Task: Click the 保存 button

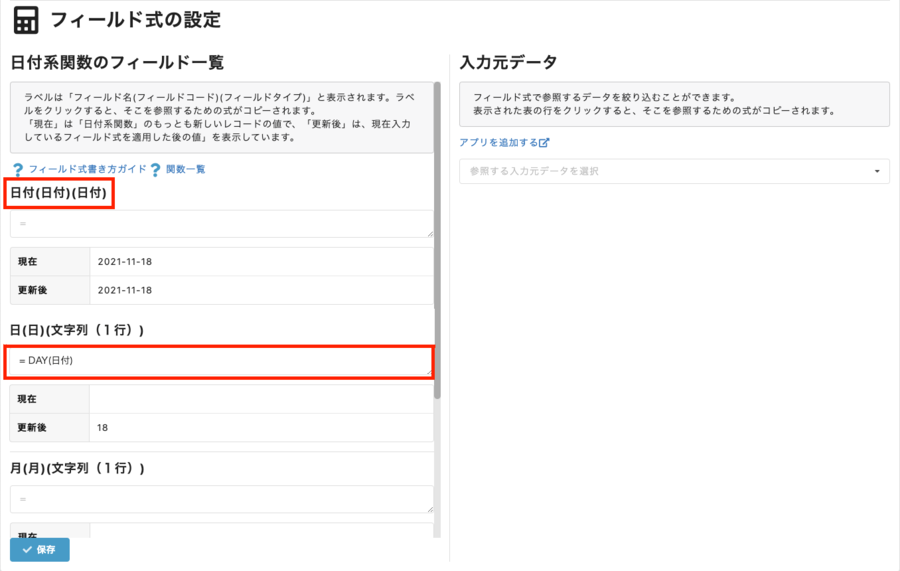Action: [40, 550]
